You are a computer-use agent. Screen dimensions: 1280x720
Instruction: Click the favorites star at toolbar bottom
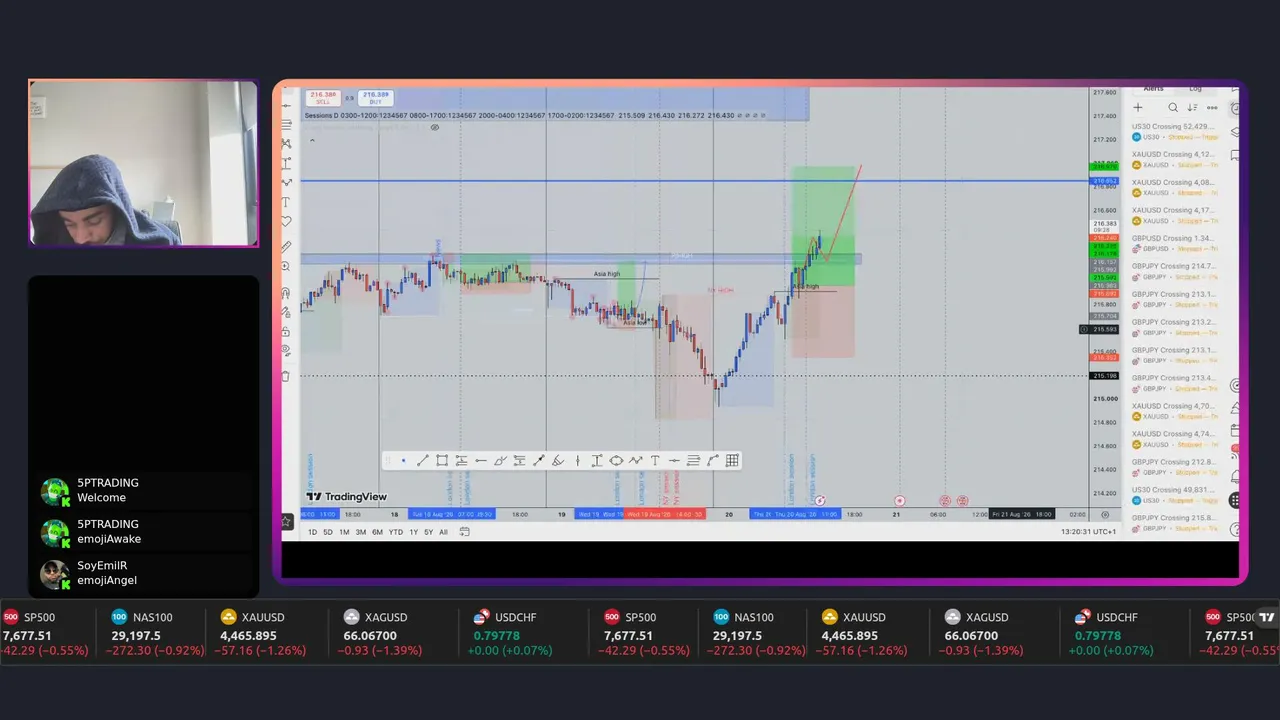pos(287,521)
